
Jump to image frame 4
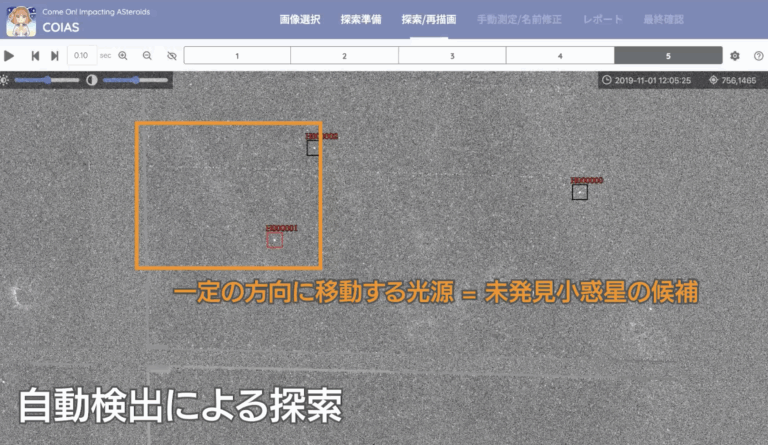[560, 56]
